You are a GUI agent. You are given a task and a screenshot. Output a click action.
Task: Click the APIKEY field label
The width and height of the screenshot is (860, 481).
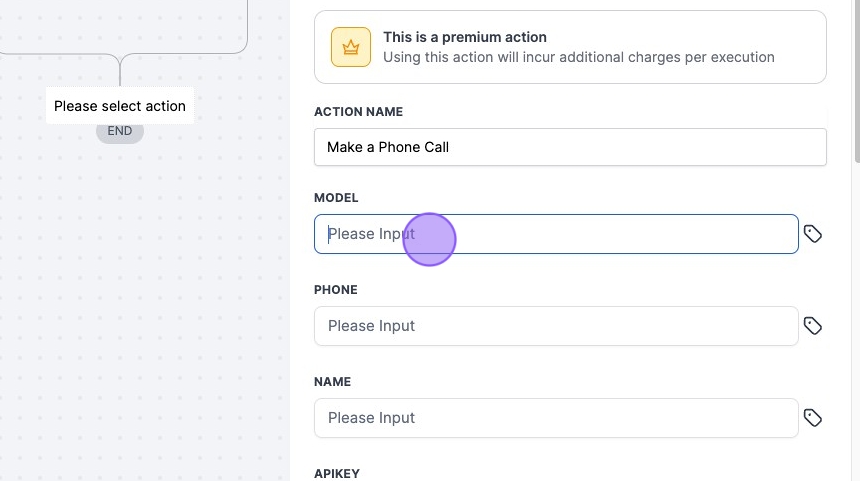tap(337, 473)
